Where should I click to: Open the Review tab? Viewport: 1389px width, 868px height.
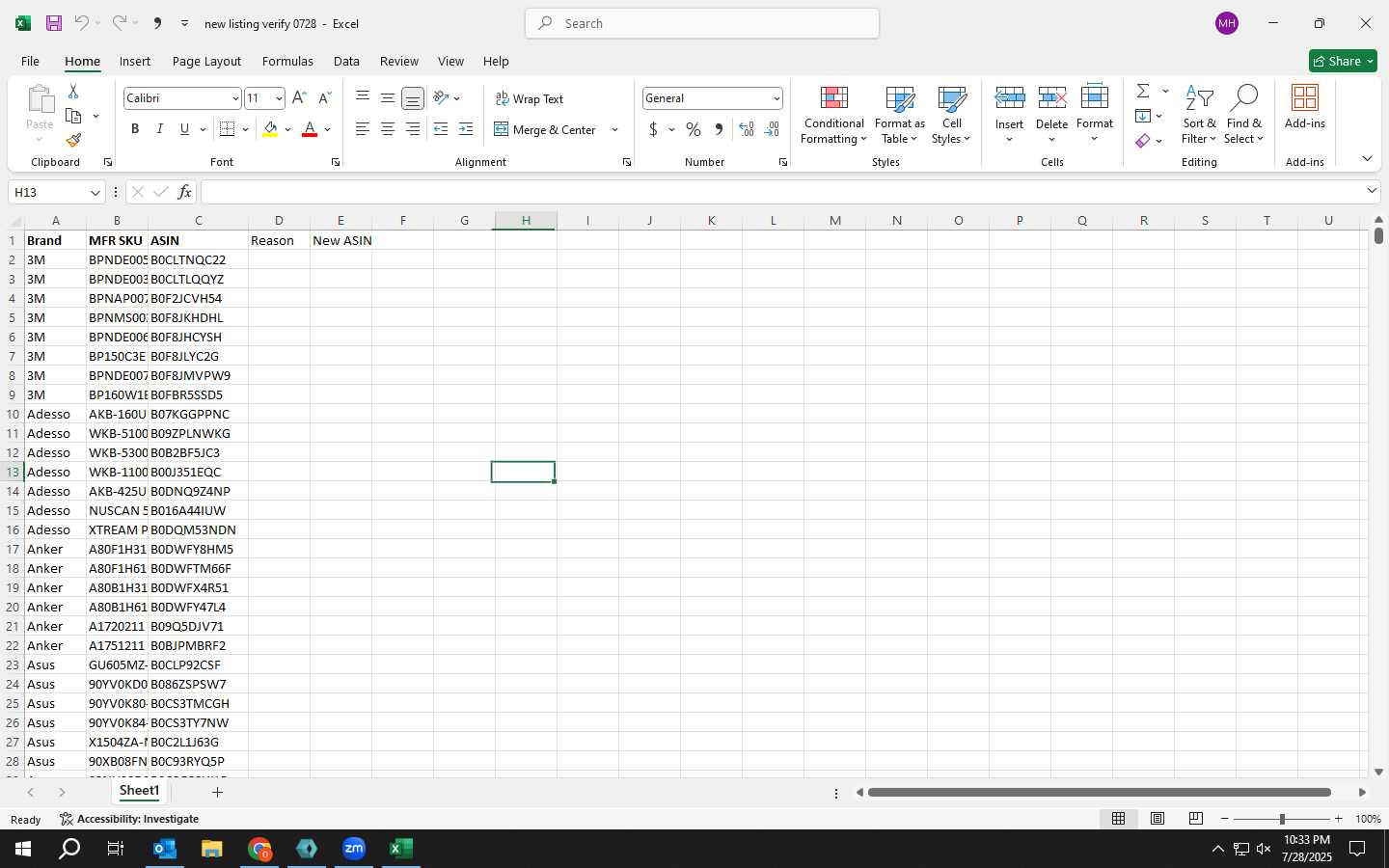pos(398,61)
